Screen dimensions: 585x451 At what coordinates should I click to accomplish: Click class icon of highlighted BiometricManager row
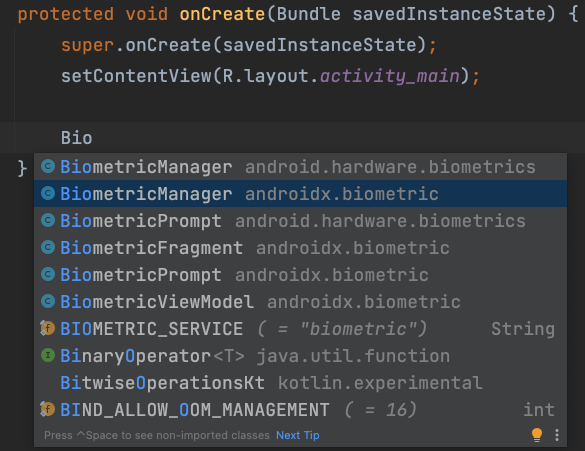(x=48, y=193)
